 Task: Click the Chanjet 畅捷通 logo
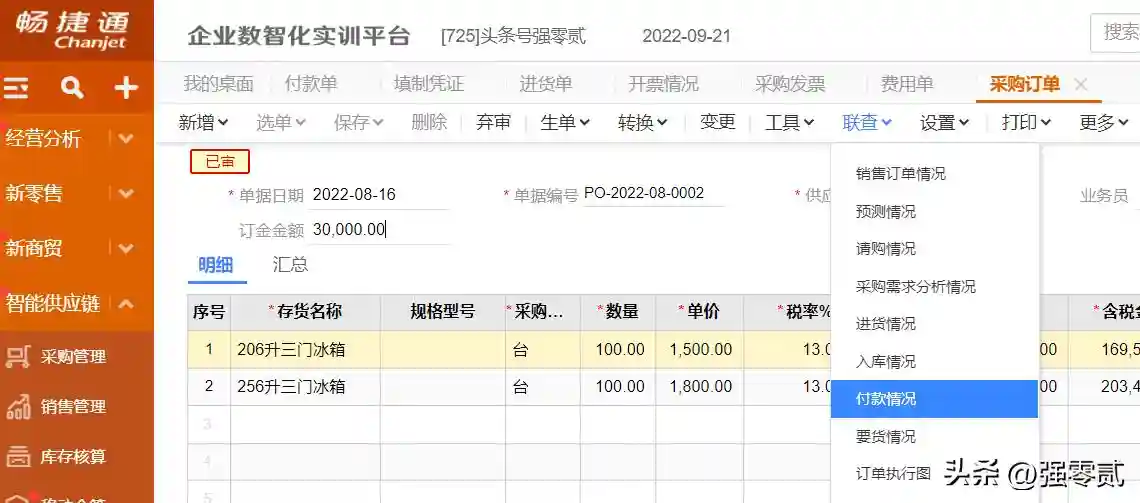(76, 30)
